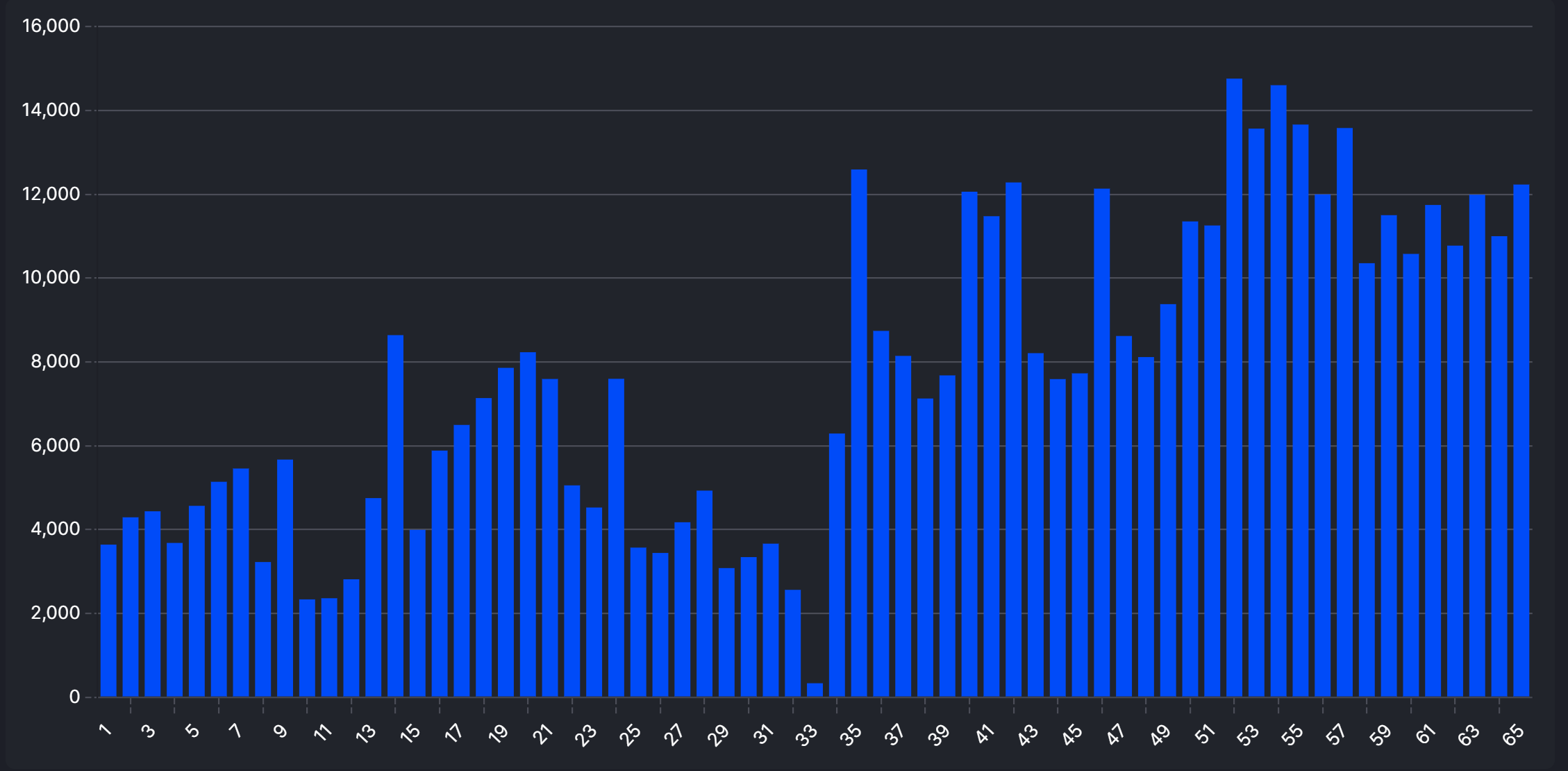1568x771 pixels.
Task: Click the tallest bar at position 52
Action: pyautogui.click(x=1234, y=388)
